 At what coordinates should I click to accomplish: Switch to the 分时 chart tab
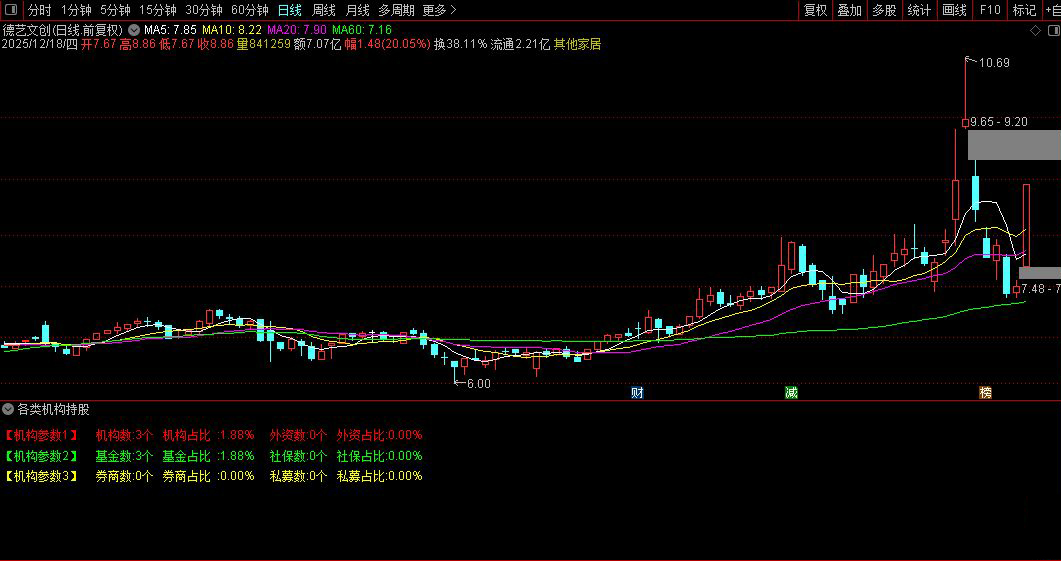(x=39, y=10)
